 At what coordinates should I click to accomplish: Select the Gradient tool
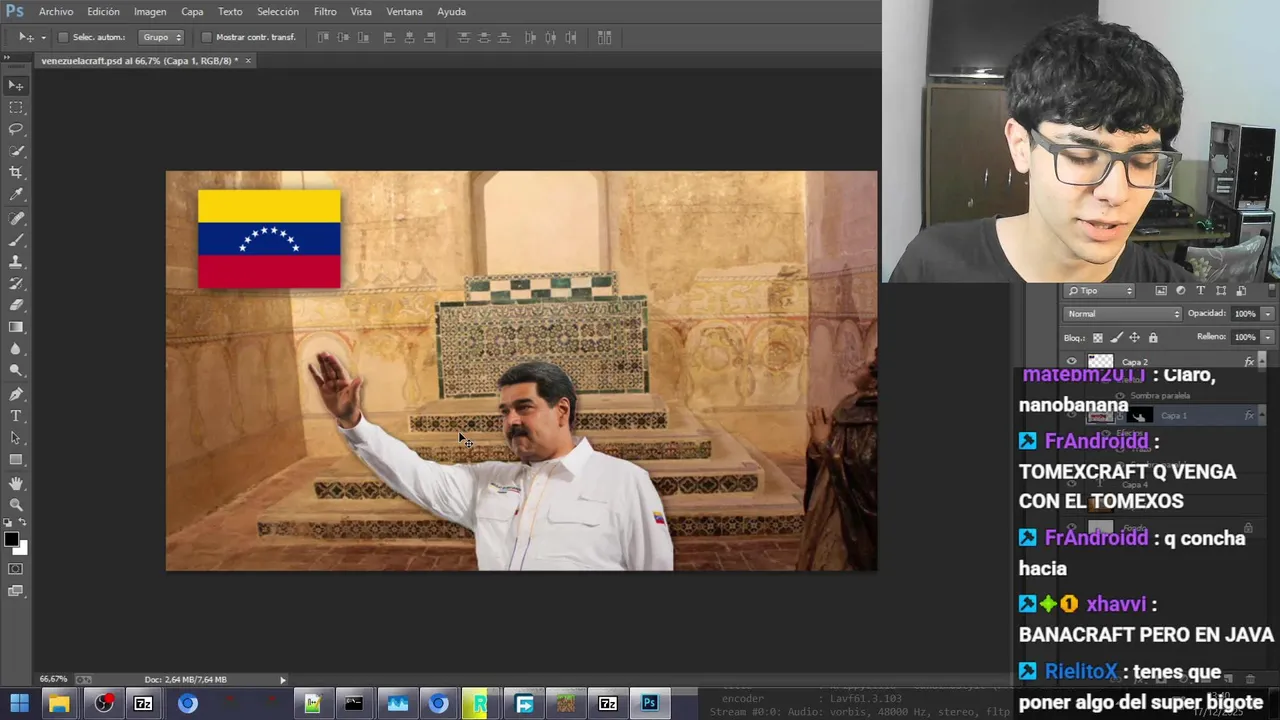coord(16,327)
